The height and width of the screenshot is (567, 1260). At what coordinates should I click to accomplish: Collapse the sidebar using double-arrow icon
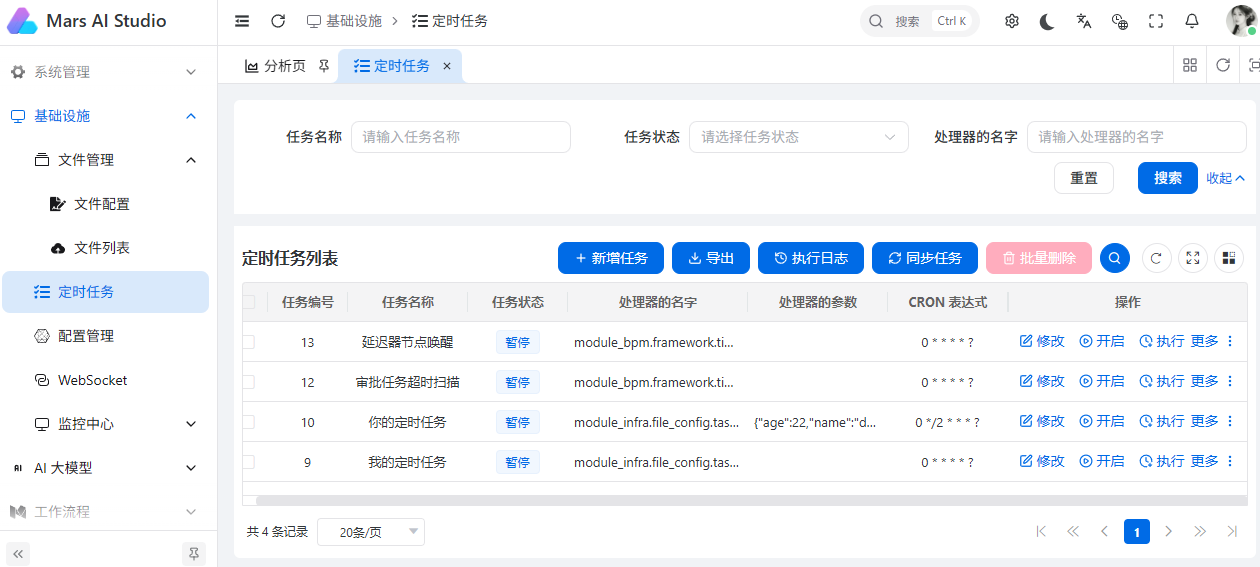[18, 553]
